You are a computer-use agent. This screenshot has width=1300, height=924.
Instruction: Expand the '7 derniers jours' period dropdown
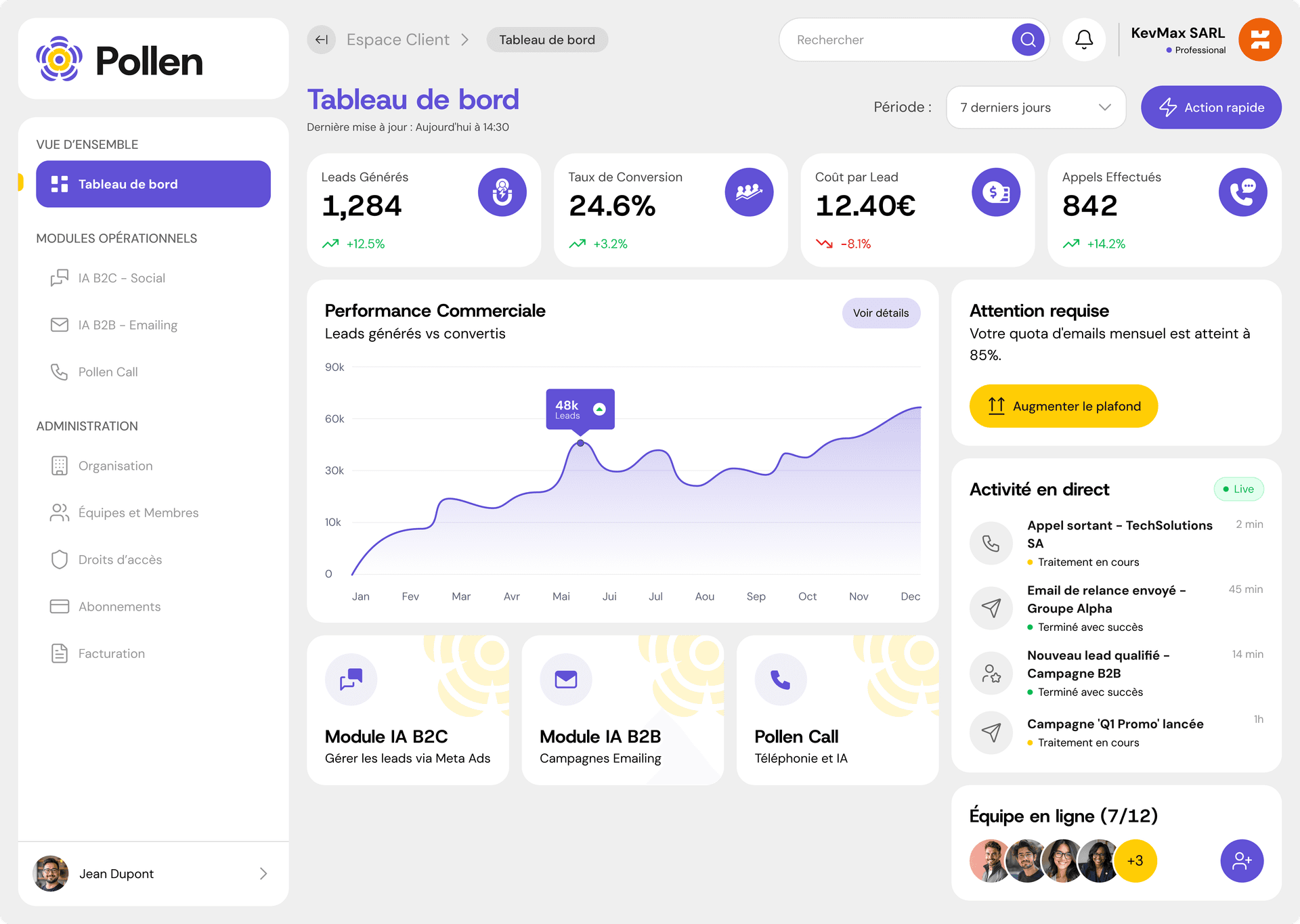click(1036, 107)
